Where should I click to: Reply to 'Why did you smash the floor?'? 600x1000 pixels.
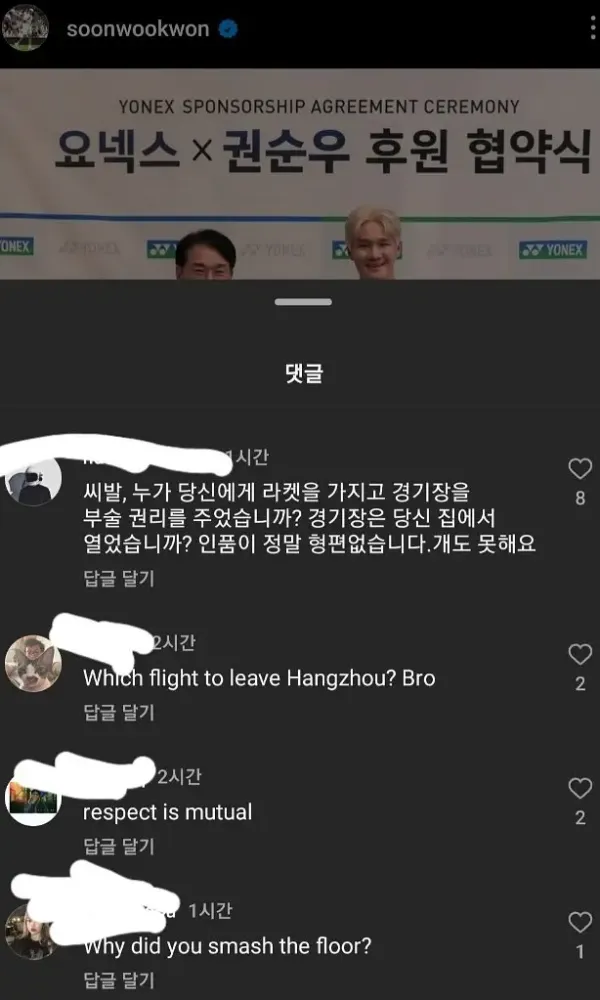pos(119,980)
